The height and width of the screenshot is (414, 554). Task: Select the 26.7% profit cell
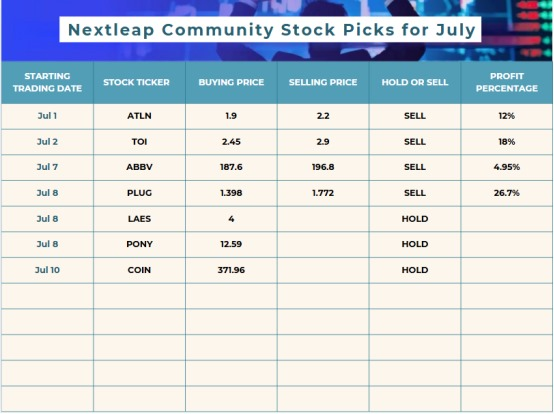point(507,193)
